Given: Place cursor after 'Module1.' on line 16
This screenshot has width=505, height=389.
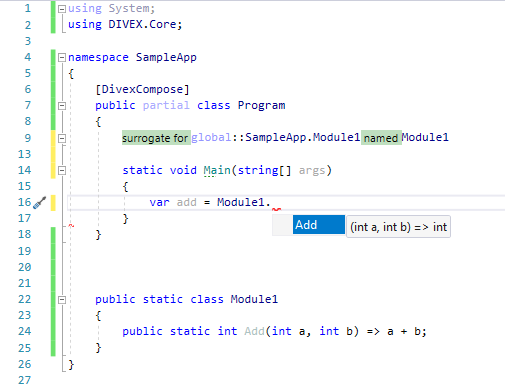Looking at the screenshot, I should click(271, 202).
